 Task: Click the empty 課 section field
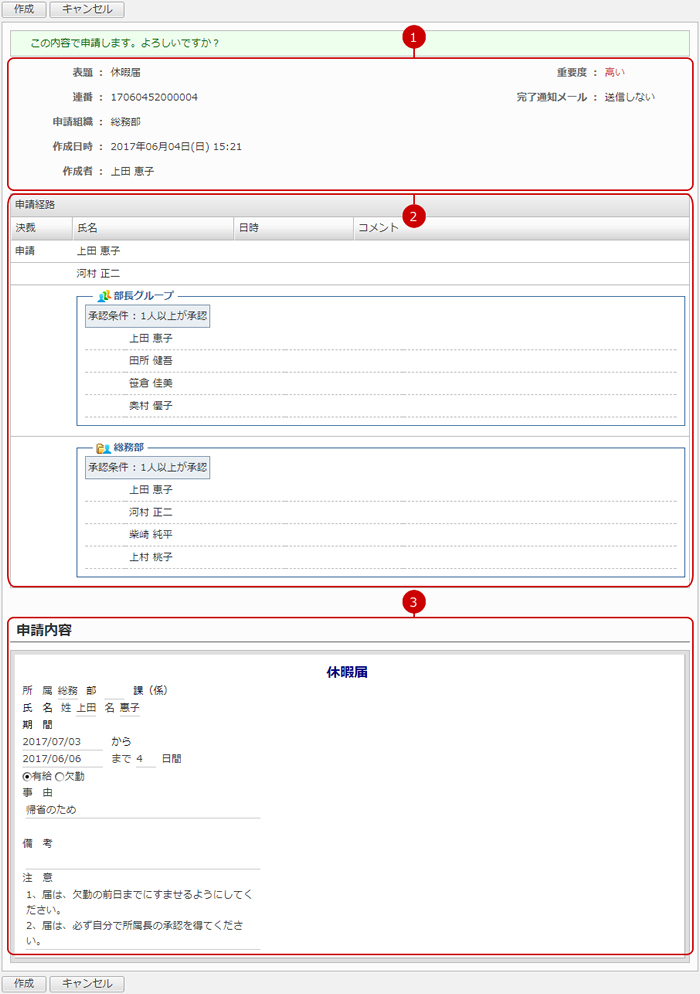click(115, 690)
